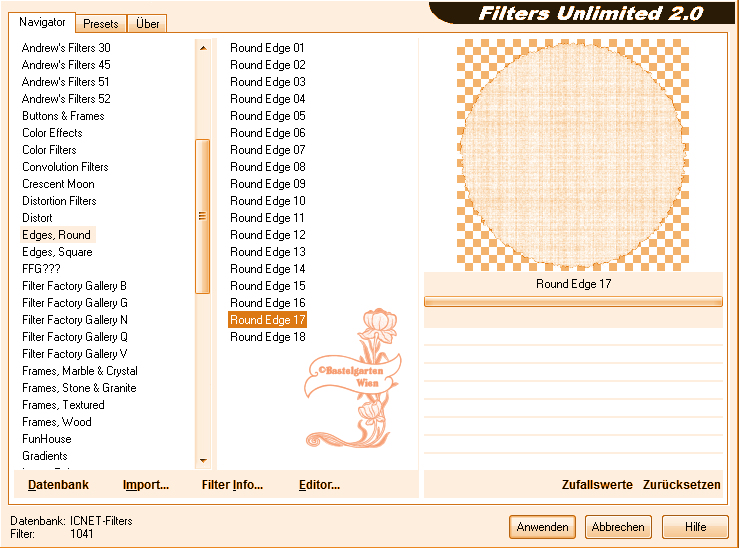The height and width of the screenshot is (548, 739).
Task: Click Zufallswerte to randomize values
Action: [x=597, y=485]
